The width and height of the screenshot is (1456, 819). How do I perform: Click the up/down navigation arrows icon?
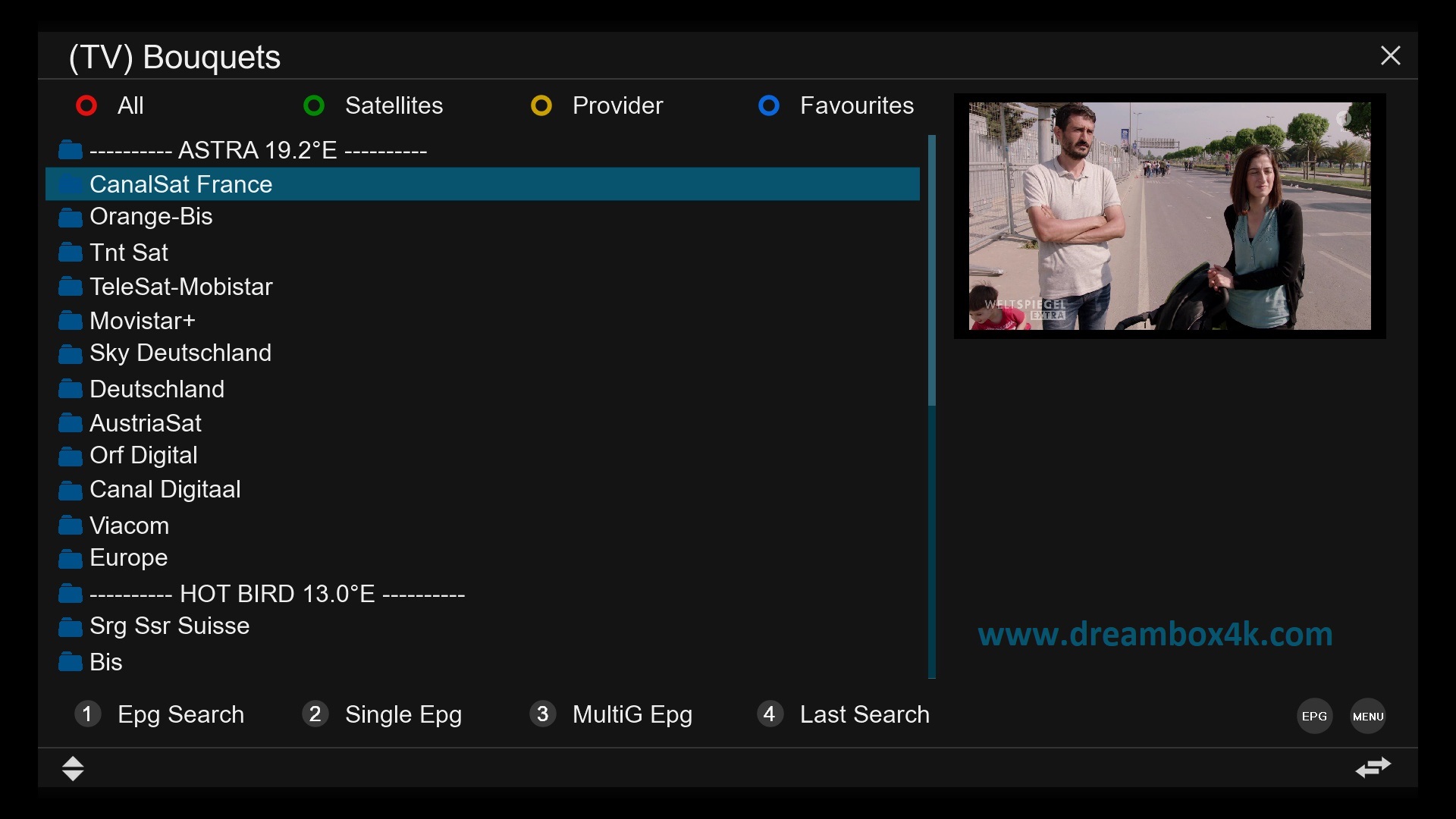[x=73, y=768]
